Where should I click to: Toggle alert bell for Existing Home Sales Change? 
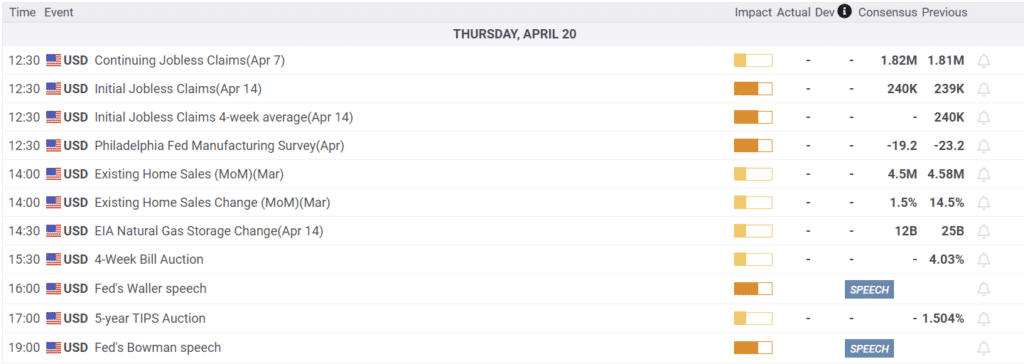coord(983,203)
